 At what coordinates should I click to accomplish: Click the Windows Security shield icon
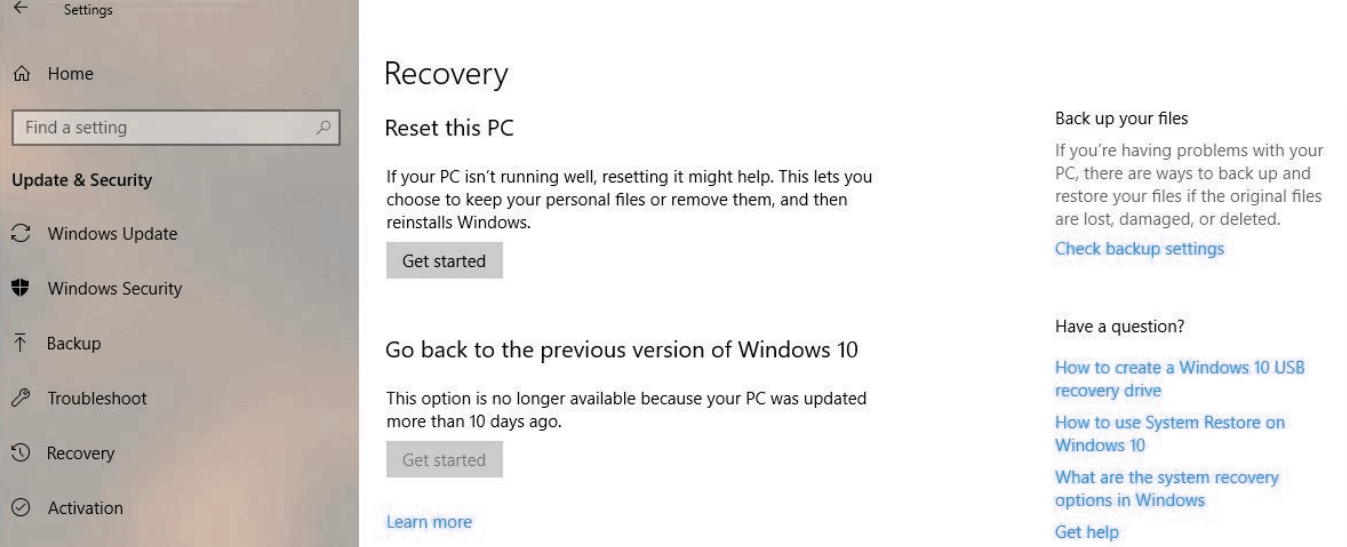[x=19, y=288]
